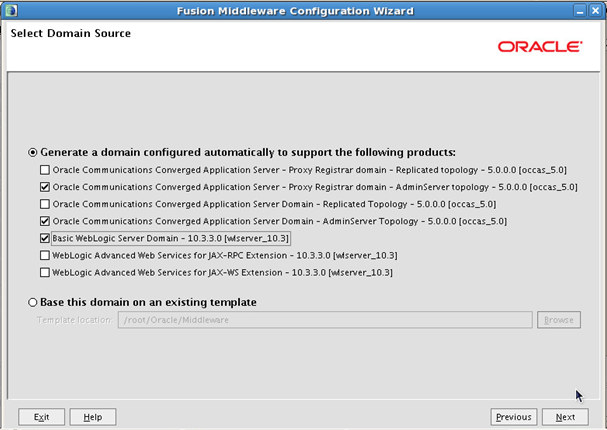Enable Web Services for JAX-WS Extension
The width and height of the screenshot is (607, 430).
[x=44, y=272]
